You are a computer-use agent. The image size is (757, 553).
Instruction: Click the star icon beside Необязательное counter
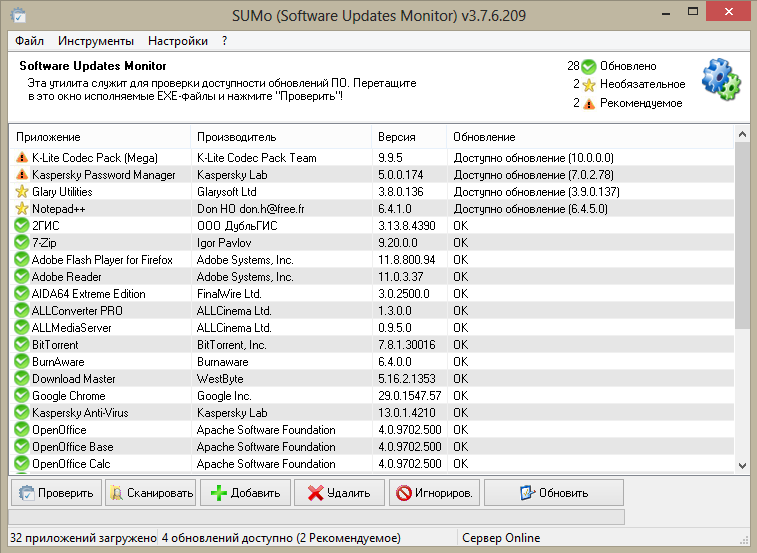click(589, 85)
